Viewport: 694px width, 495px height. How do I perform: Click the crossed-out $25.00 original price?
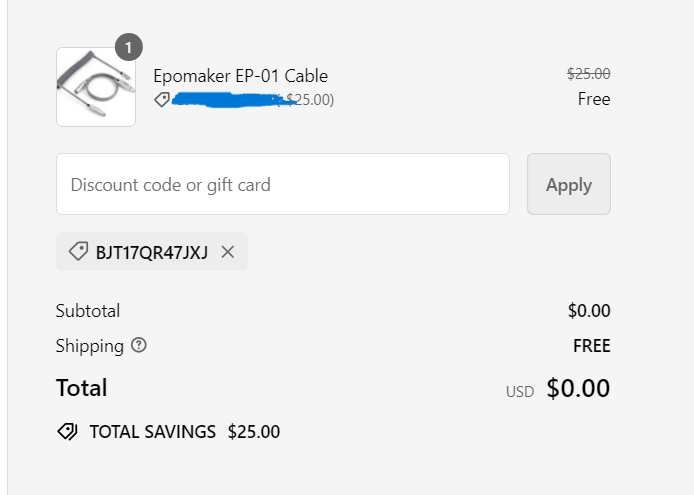coord(588,73)
